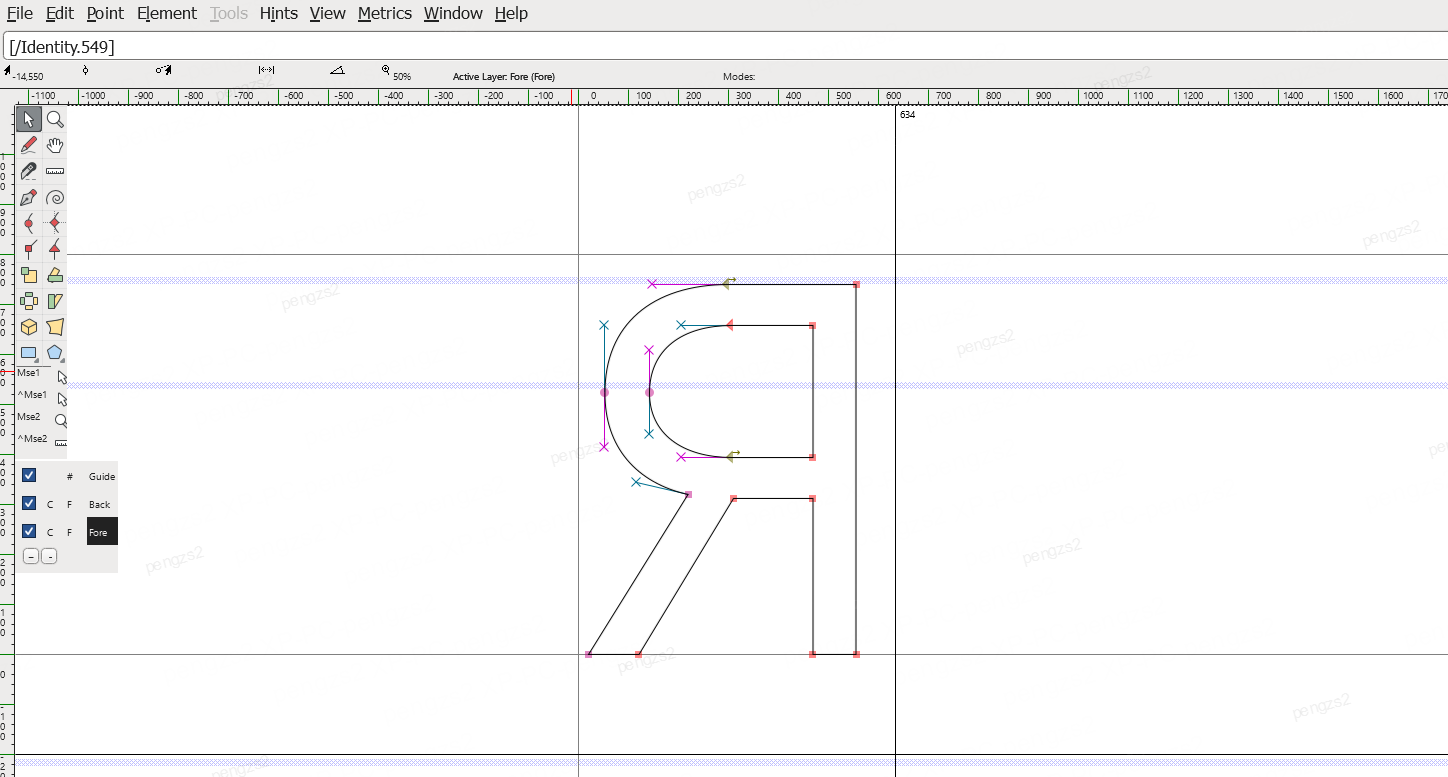Click the Active Layer: Fore status text

(504, 77)
